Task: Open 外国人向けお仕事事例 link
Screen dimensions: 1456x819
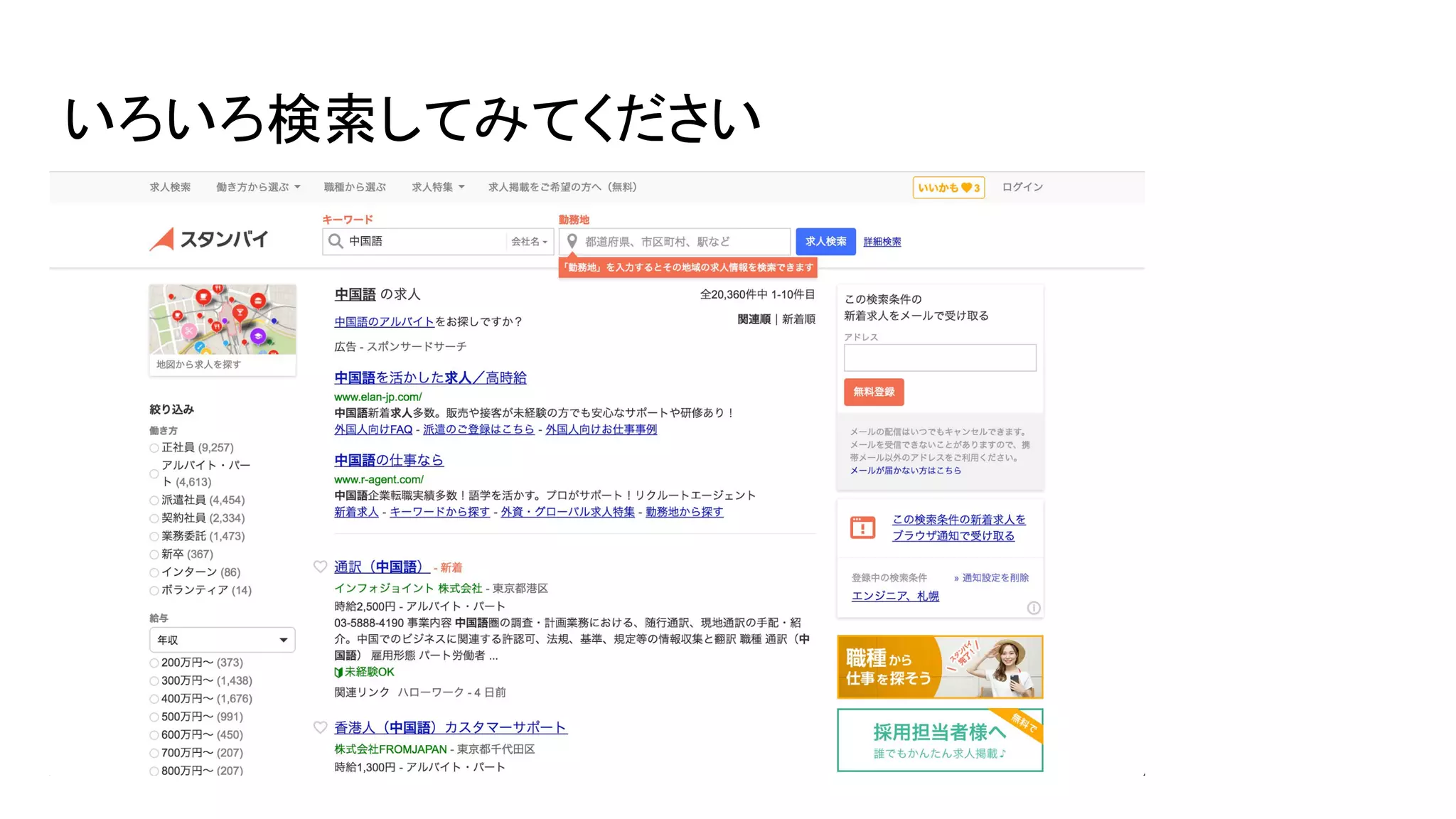Action: (x=601, y=429)
